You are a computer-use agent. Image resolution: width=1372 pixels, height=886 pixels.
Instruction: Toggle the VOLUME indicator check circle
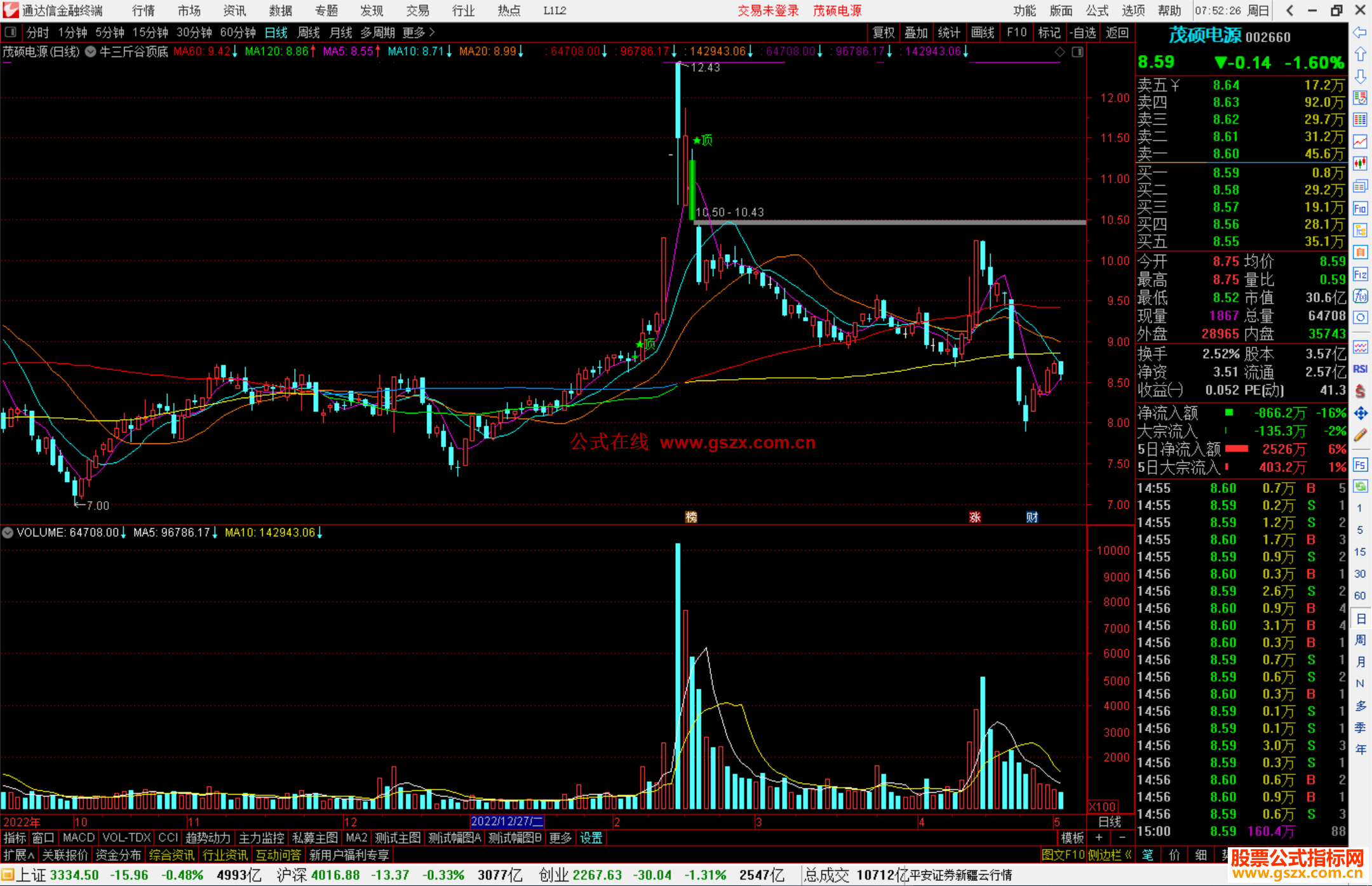pyautogui.click(x=8, y=532)
